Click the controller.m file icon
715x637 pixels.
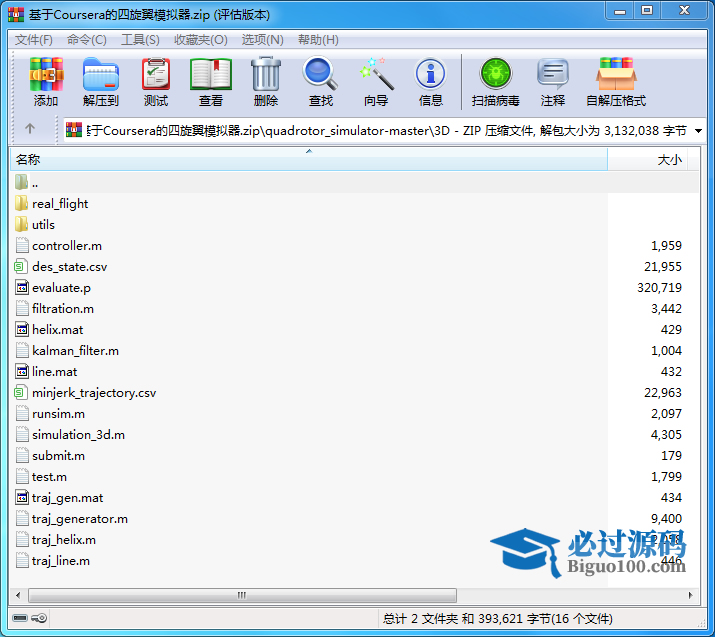tap(22, 245)
